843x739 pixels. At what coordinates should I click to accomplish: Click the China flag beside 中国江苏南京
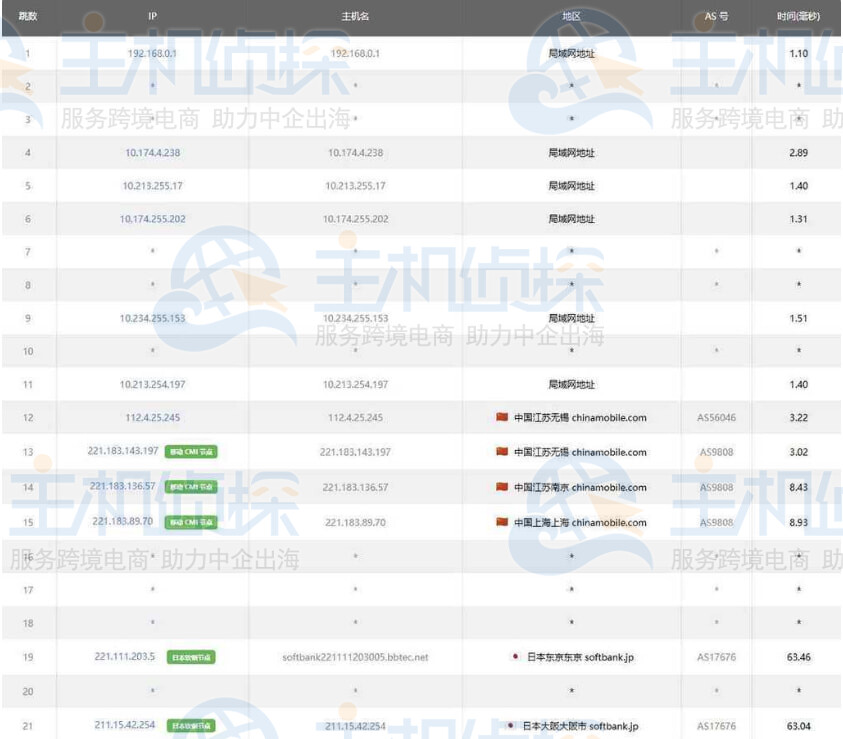coord(502,487)
